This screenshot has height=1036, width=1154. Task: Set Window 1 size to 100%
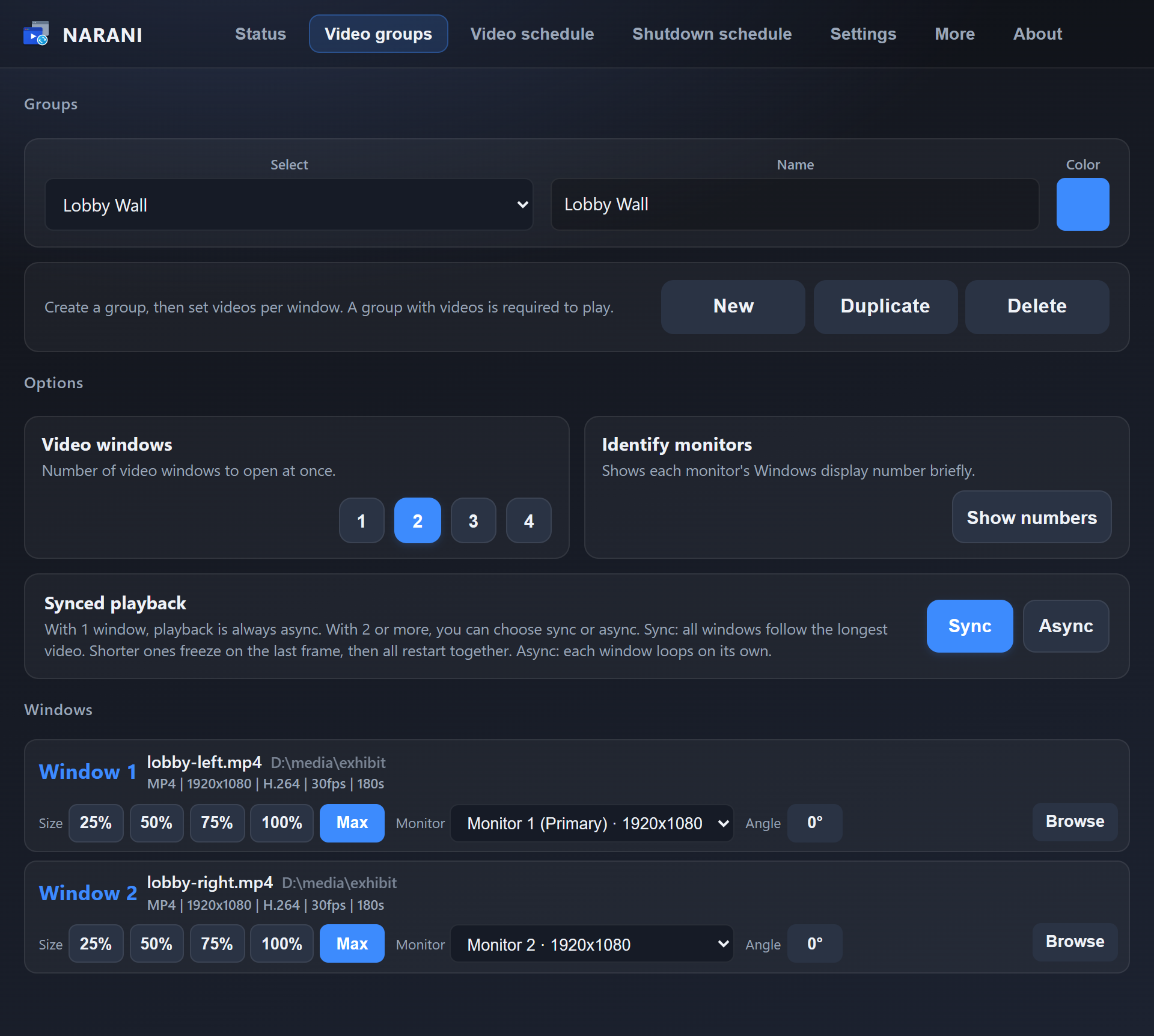(281, 823)
